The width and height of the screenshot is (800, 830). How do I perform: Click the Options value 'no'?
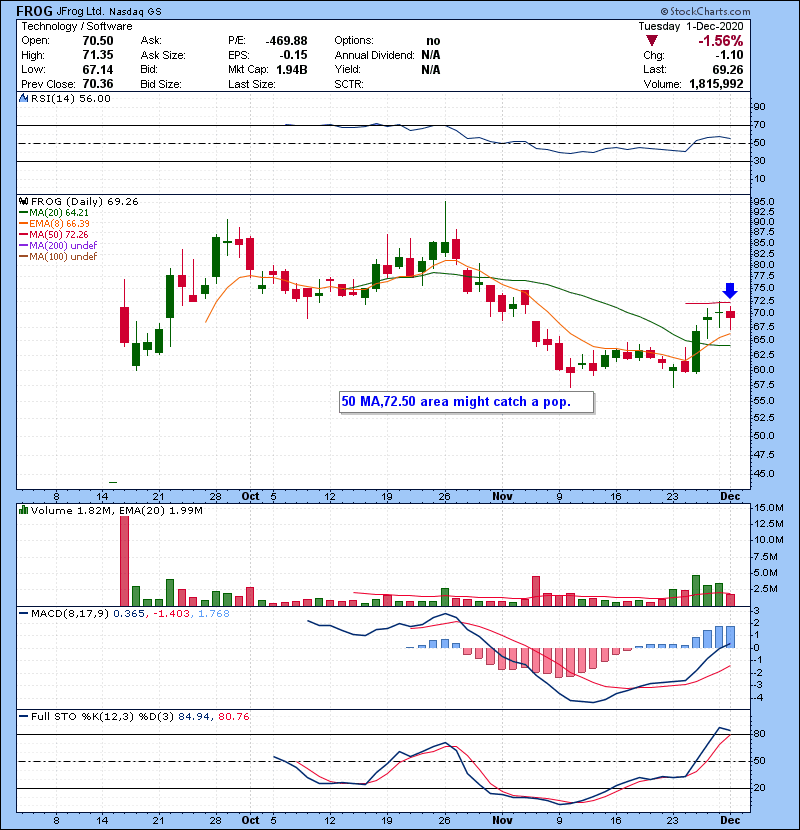click(433, 41)
